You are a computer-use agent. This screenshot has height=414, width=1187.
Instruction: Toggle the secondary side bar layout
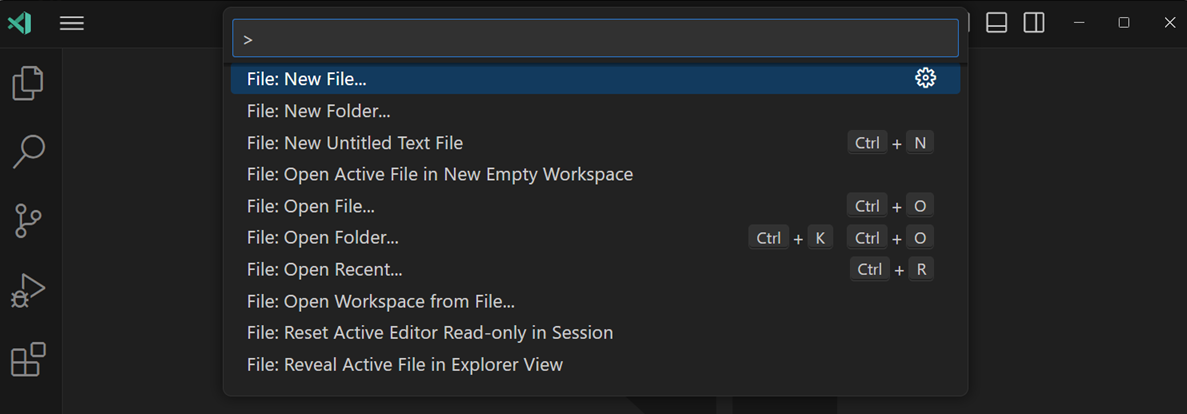coord(1034,23)
